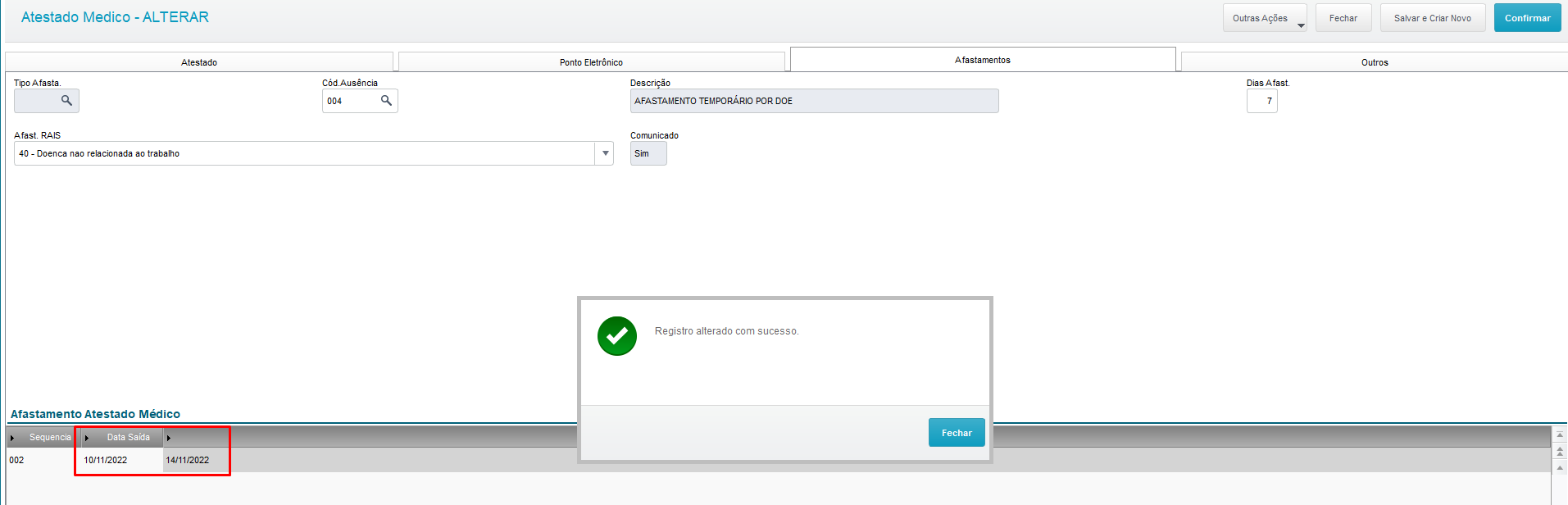Click the green success checkmark icon
Screen dimensions: 1568x505
(x=617, y=336)
